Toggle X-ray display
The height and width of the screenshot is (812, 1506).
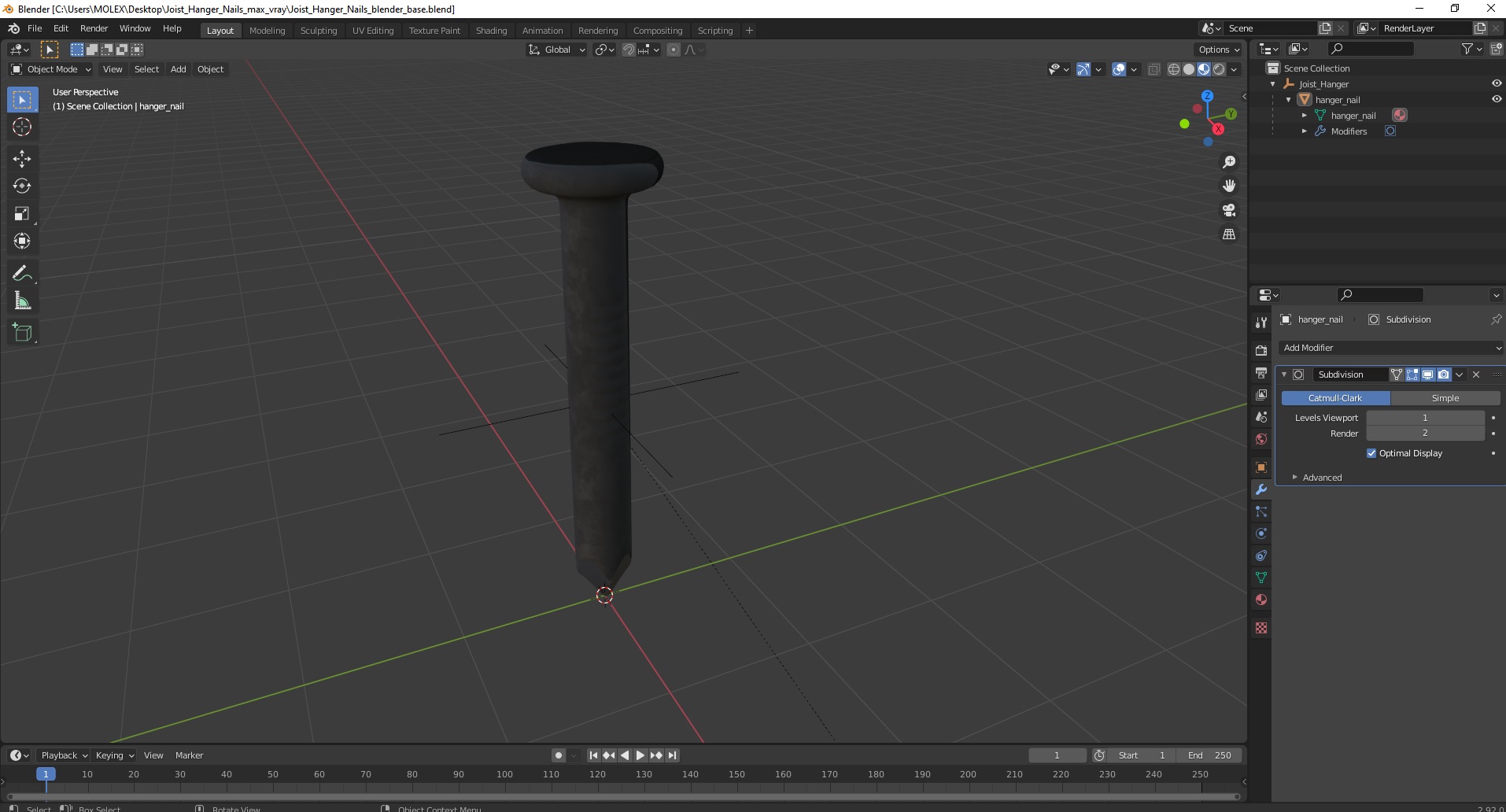[x=1153, y=69]
